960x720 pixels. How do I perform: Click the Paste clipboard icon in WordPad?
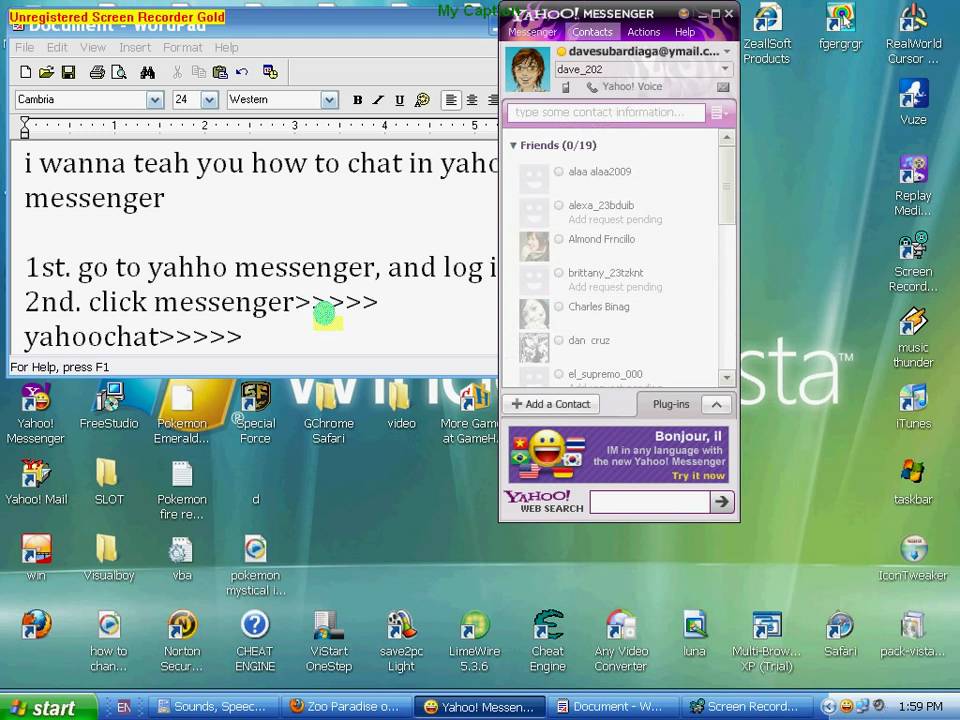pos(220,72)
